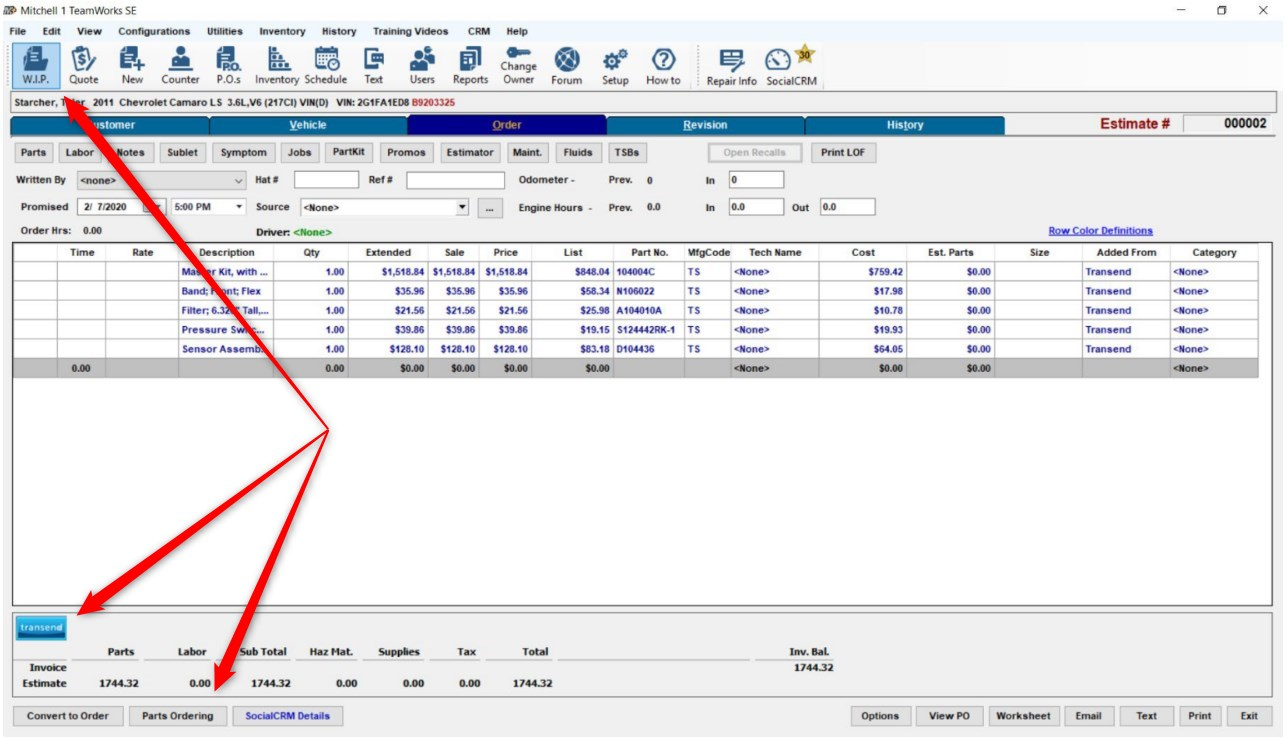Open the W.I.P. toolbar icon
This screenshot has width=1288, height=739.
point(36,65)
